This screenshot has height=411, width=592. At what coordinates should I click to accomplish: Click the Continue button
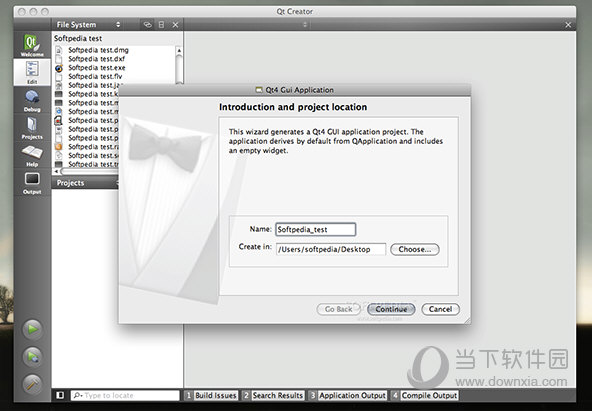point(391,309)
